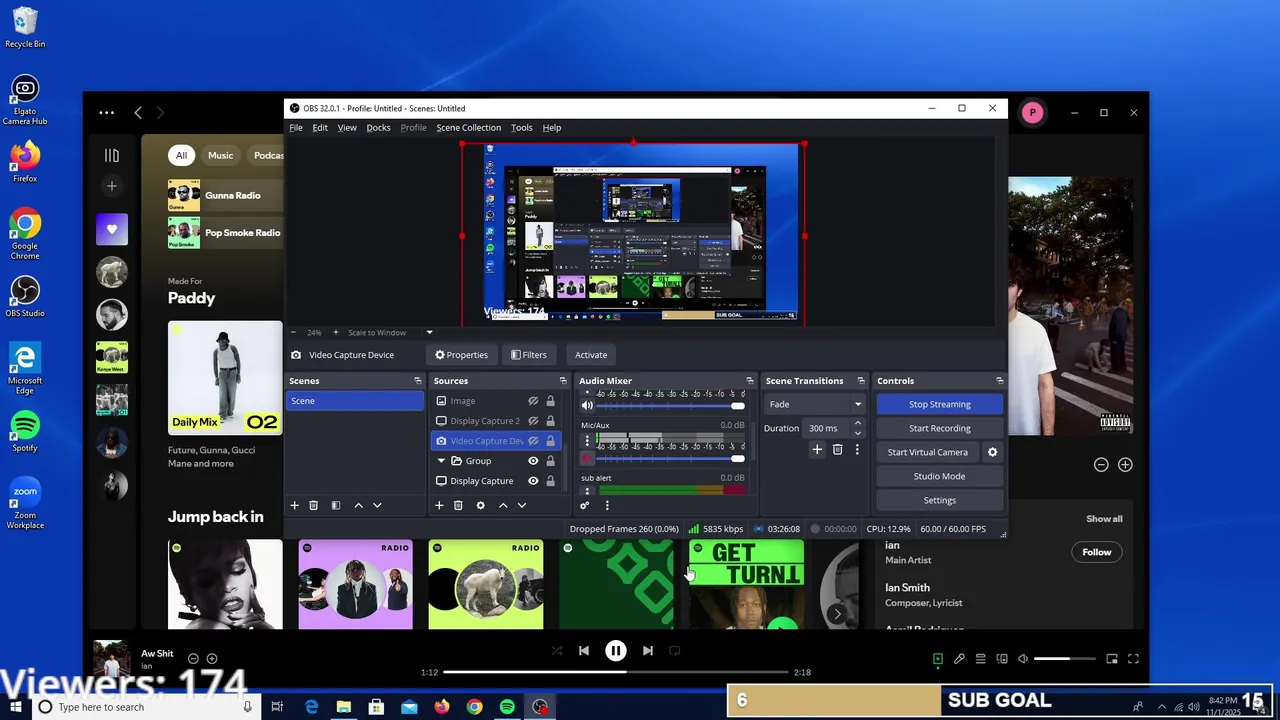The height and width of the screenshot is (720, 1280).
Task: Collapse the Group source
Action: (441, 461)
